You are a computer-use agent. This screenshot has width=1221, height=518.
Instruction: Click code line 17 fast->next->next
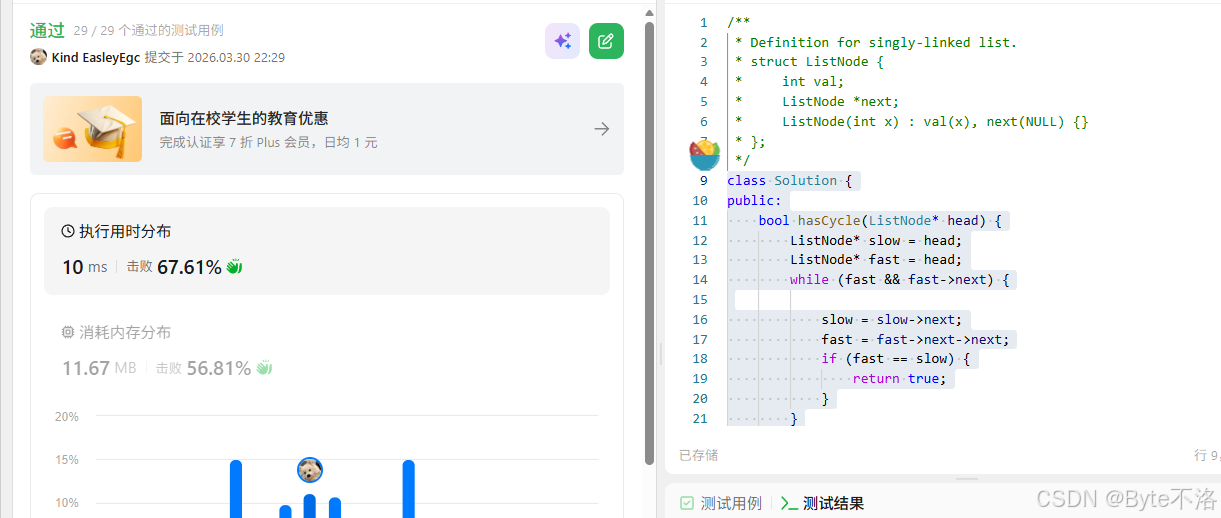[x=917, y=339]
